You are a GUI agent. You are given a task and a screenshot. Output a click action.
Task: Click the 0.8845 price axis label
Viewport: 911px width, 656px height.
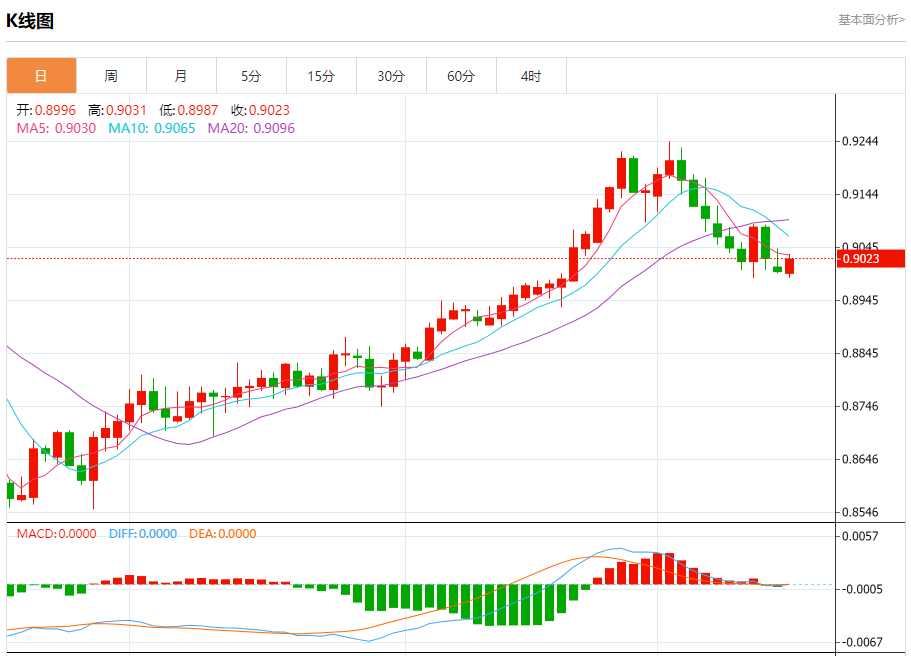click(x=860, y=353)
